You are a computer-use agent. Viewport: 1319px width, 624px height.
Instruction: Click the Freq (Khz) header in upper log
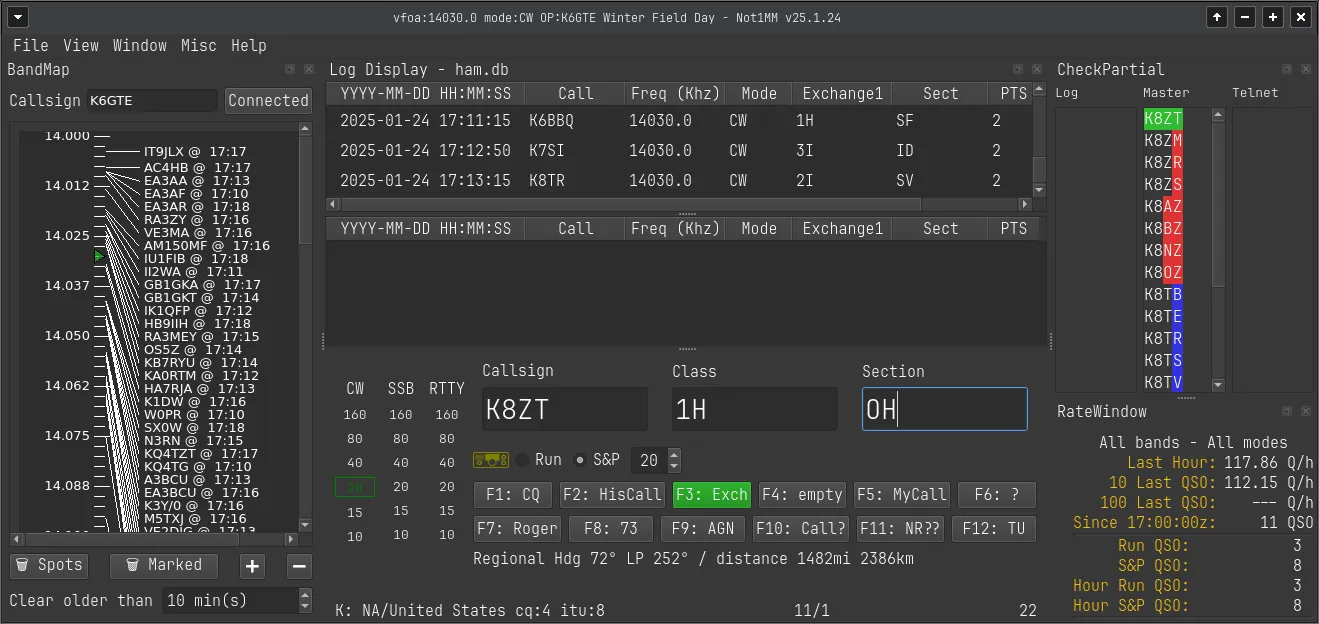[x=676, y=93]
